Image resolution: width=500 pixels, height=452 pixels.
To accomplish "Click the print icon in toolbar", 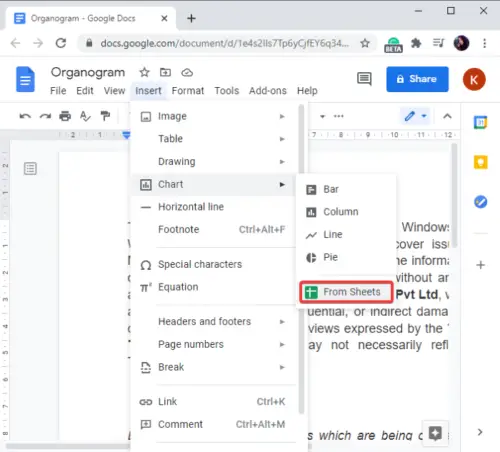I will 65,116.
